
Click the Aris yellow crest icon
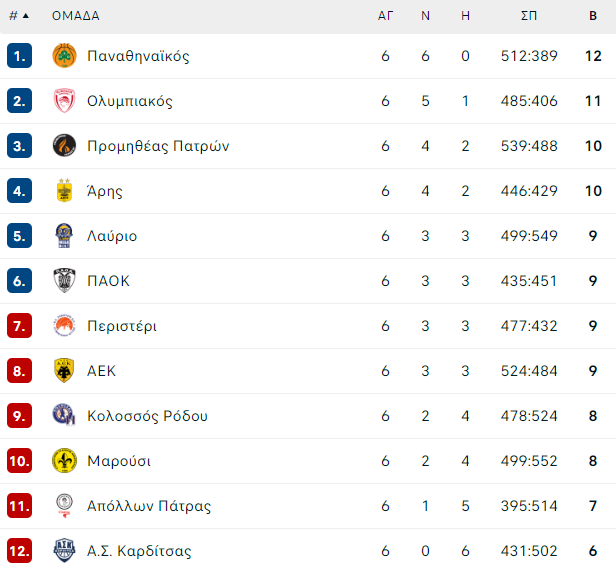point(64,191)
